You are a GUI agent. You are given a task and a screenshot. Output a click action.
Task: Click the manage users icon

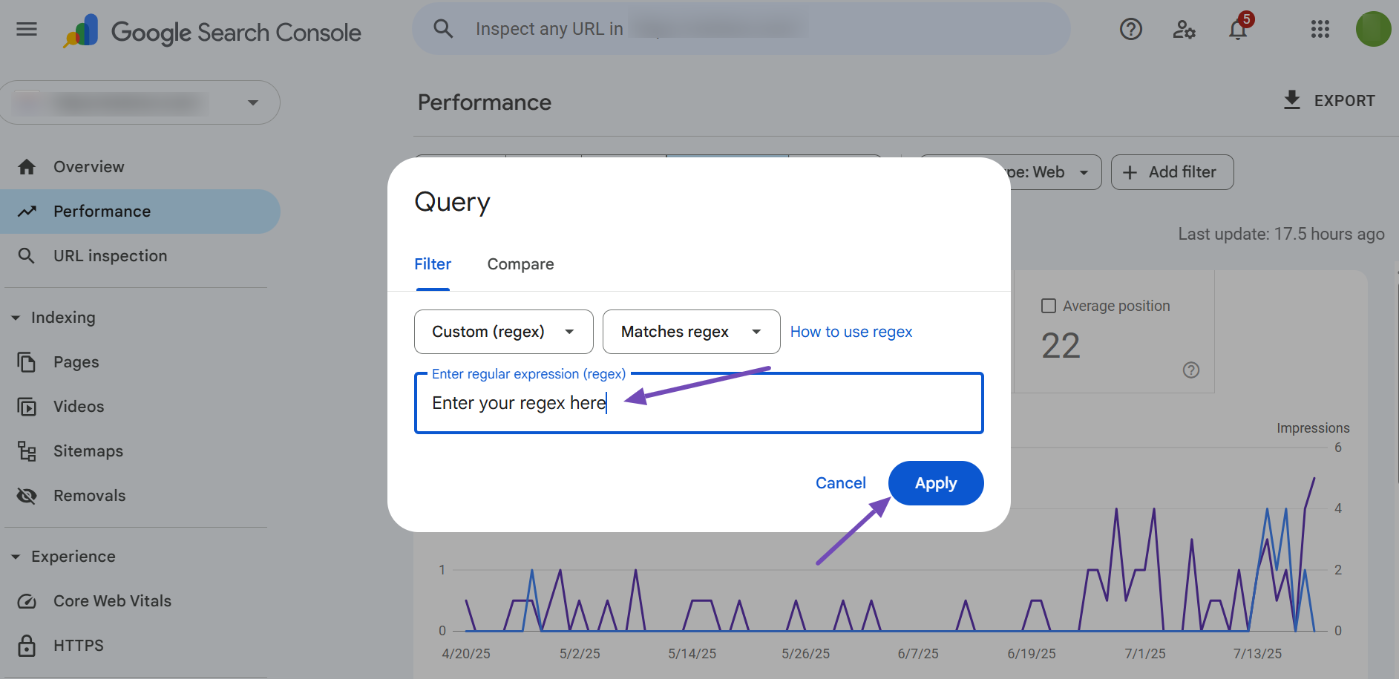point(1184,30)
